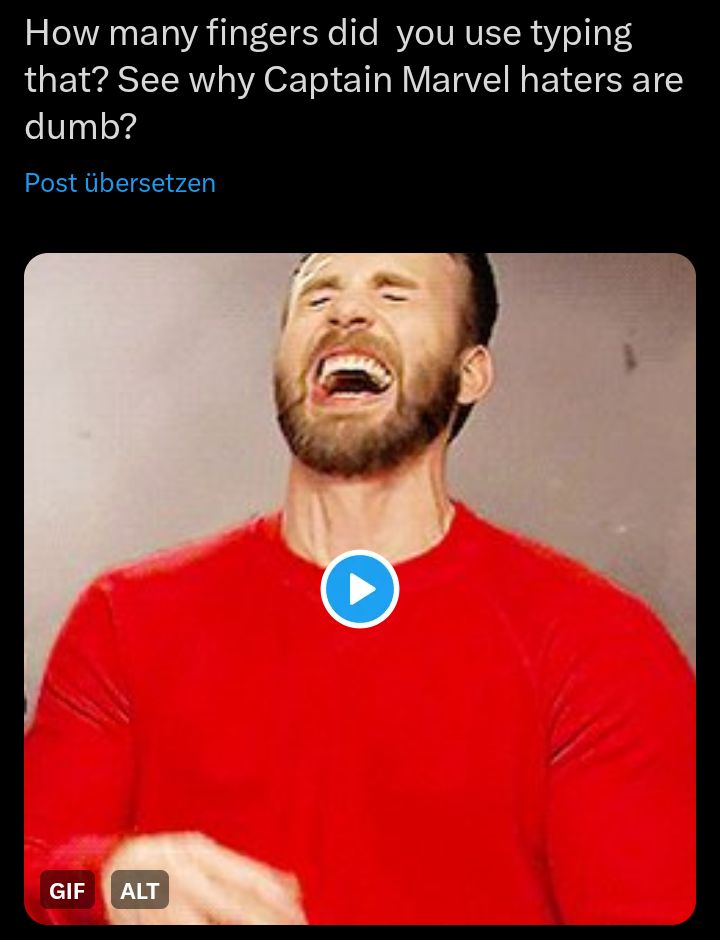Click the "See why" text in the post
This screenshot has height=940, width=720.
[186, 80]
